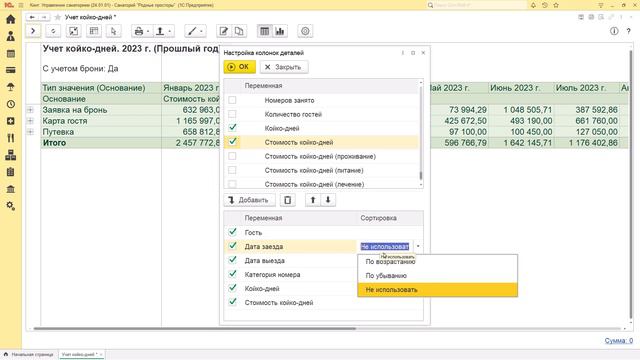This screenshot has width=640, height=360.
Task: Move selected variable down
Action: coord(328,200)
